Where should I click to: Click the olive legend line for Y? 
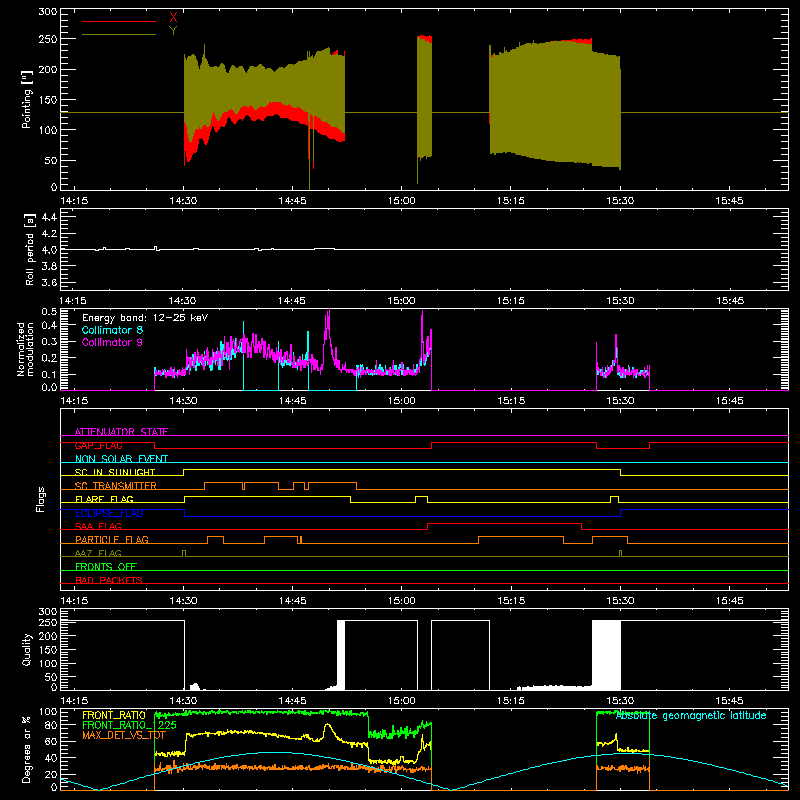[x=119, y=34]
